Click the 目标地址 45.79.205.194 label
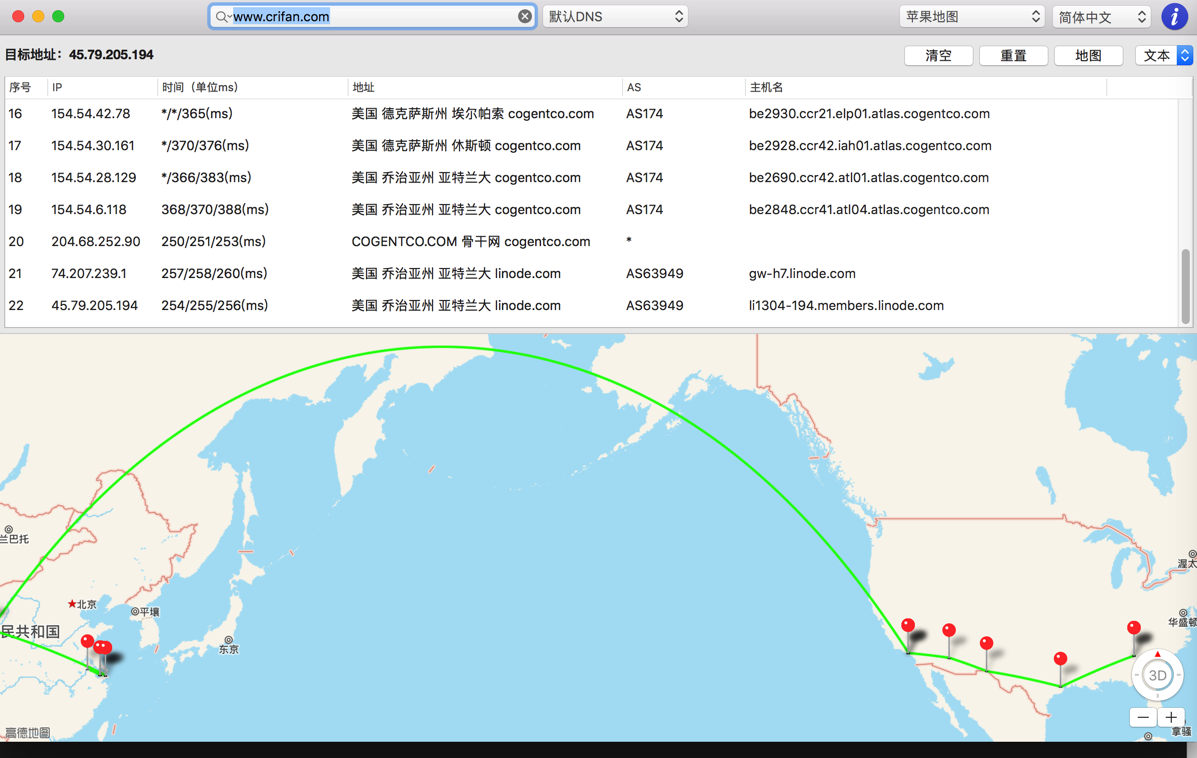 [x=79, y=55]
